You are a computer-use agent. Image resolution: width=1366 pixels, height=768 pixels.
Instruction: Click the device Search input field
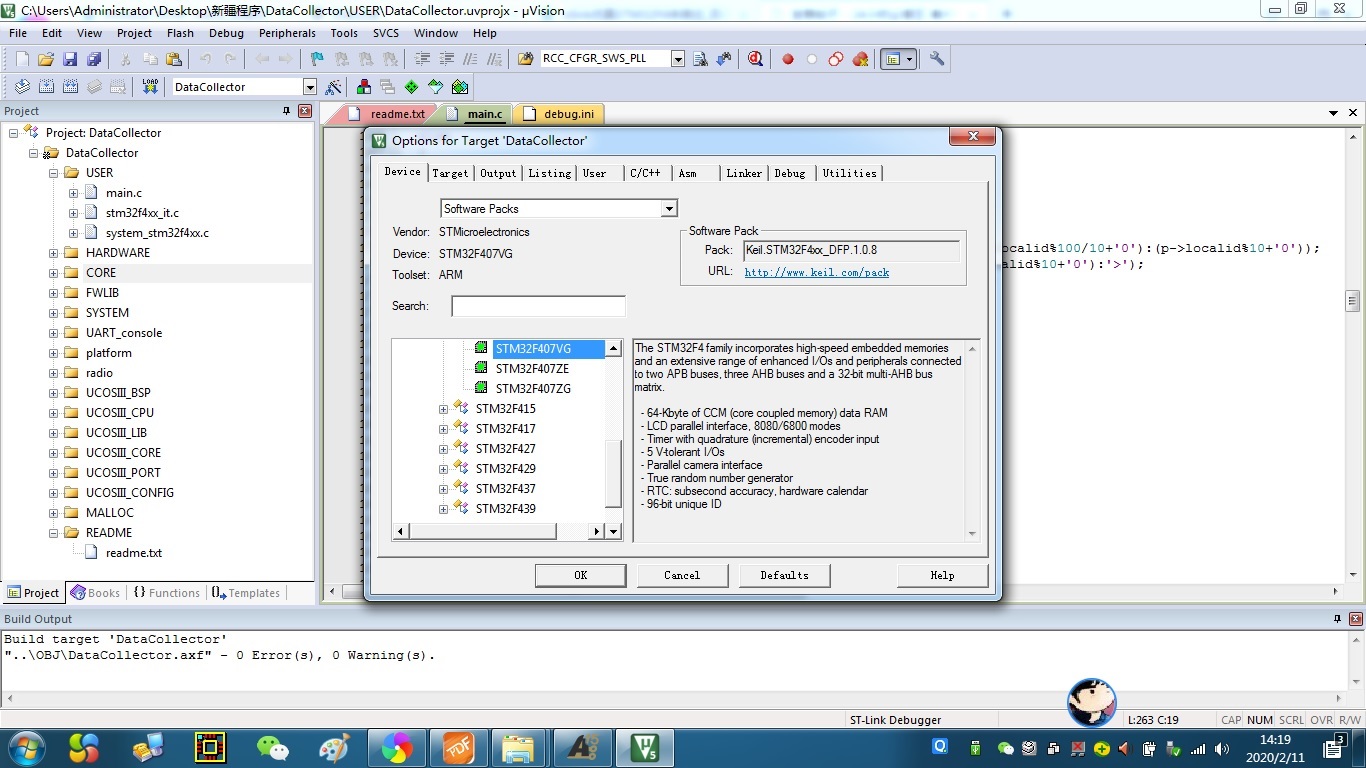pos(538,306)
